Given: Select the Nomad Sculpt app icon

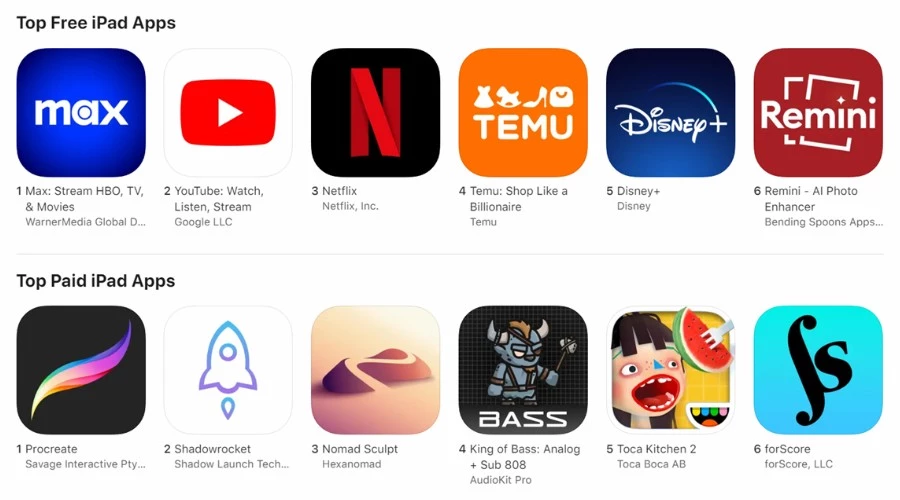Looking at the screenshot, I should (x=375, y=370).
